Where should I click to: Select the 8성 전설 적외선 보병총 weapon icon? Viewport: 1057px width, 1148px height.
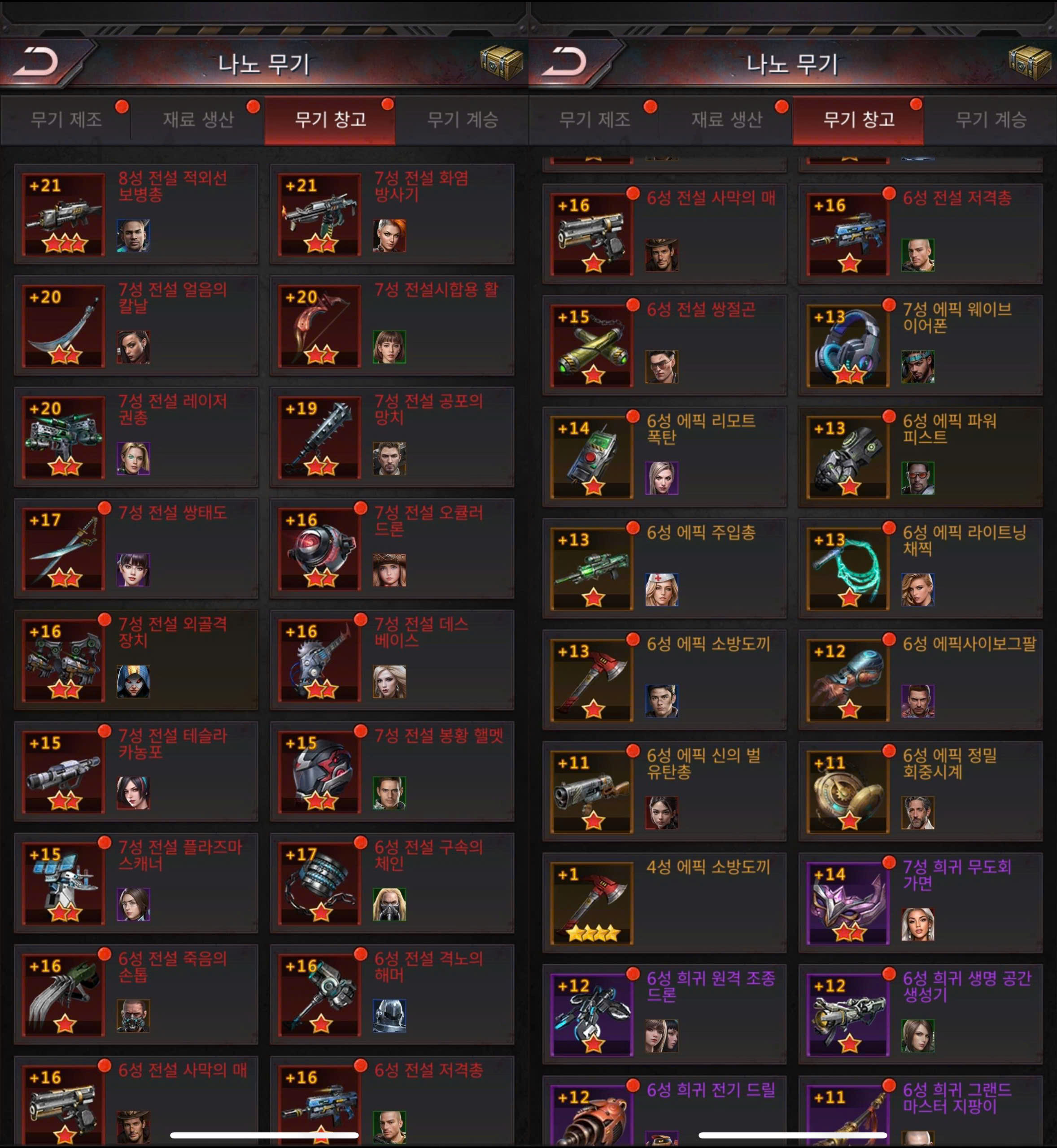click(x=64, y=214)
